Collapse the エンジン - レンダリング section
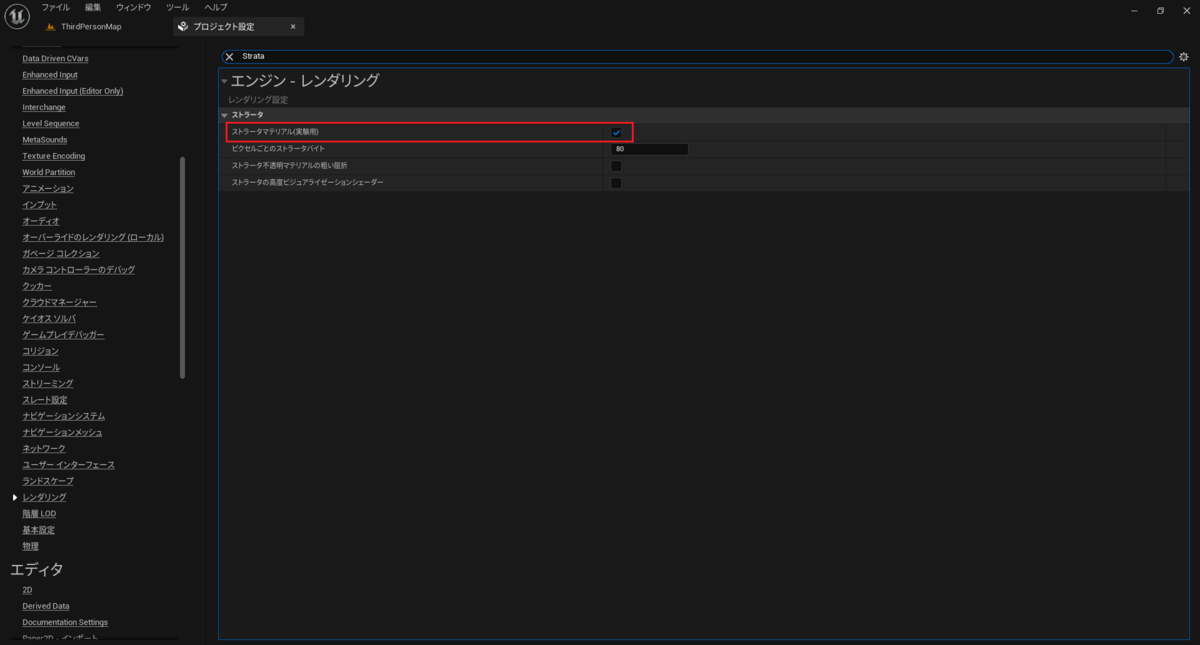The height and width of the screenshot is (645, 1200). click(224, 79)
